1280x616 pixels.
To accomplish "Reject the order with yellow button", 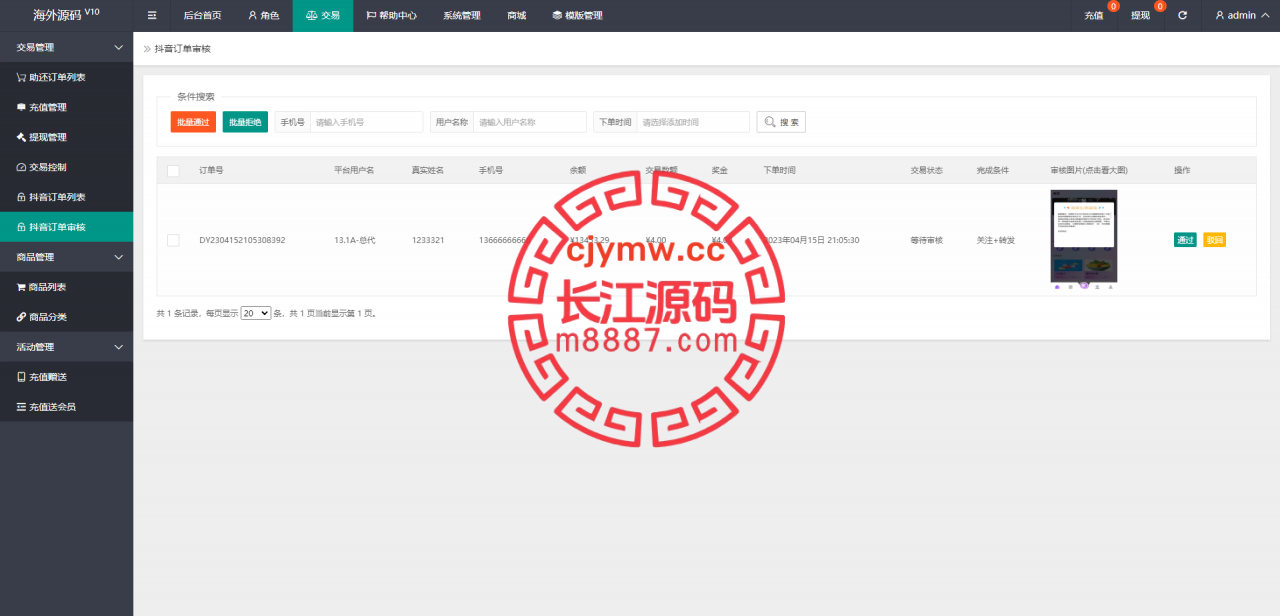I will (x=1215, y=240).
